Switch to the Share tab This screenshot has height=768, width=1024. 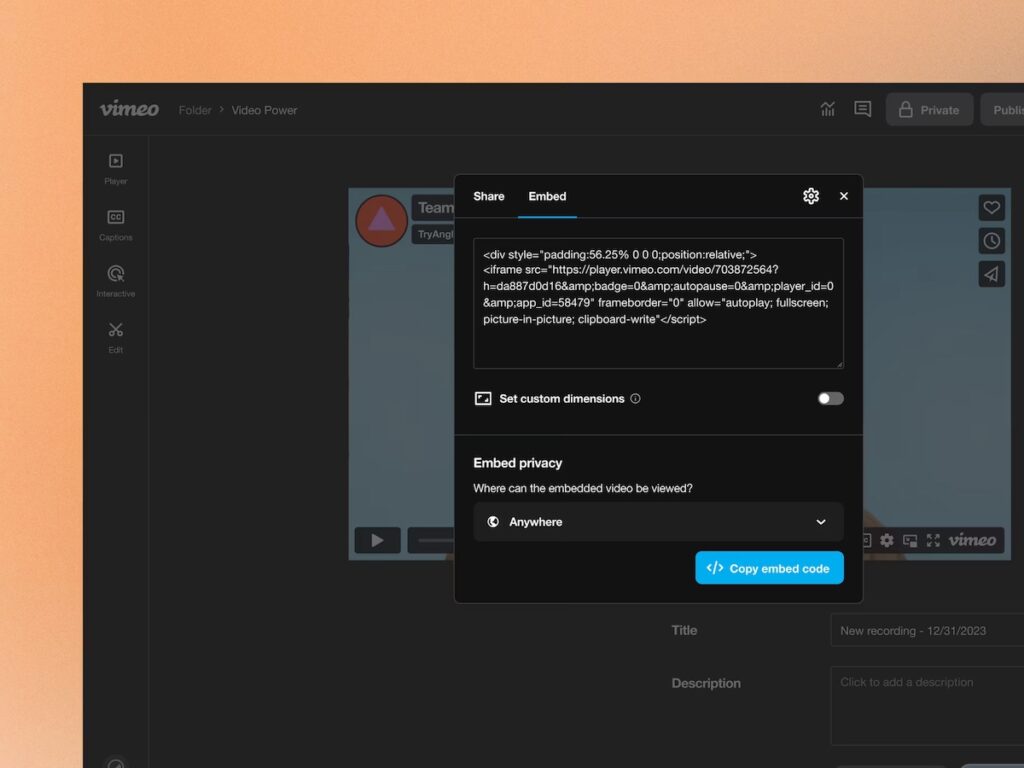[488, 197]
